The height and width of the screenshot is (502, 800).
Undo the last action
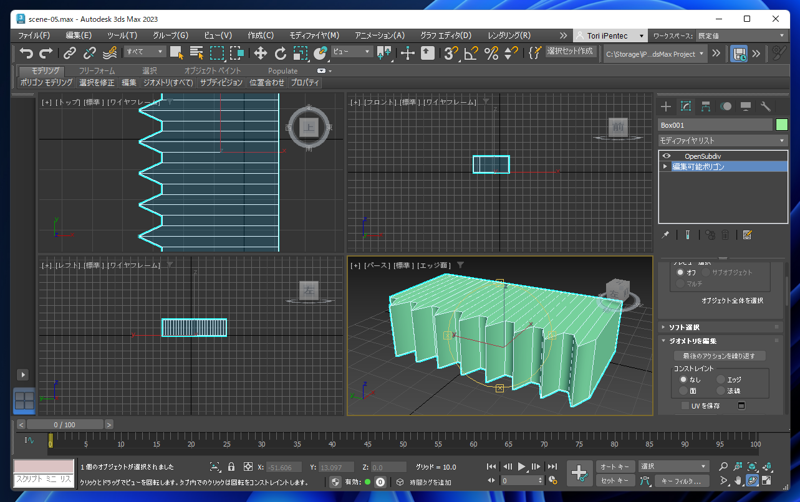pyautogui.click(x=26, y=53)
